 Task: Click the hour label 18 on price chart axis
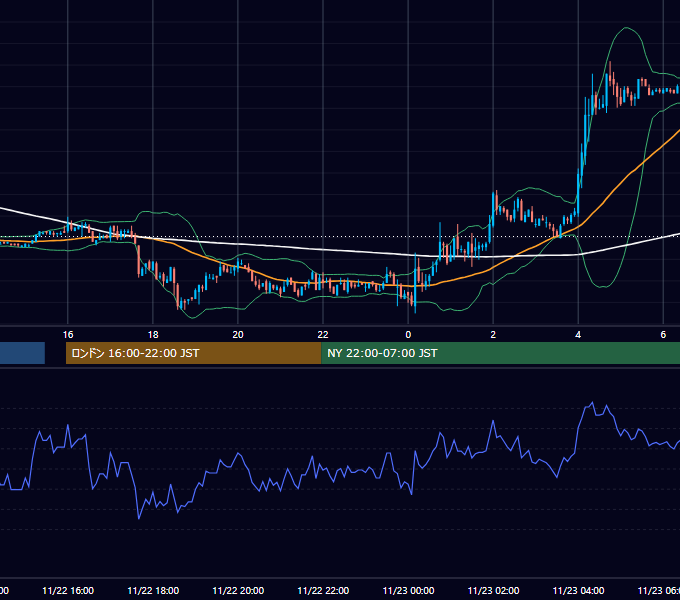point(153,335)
